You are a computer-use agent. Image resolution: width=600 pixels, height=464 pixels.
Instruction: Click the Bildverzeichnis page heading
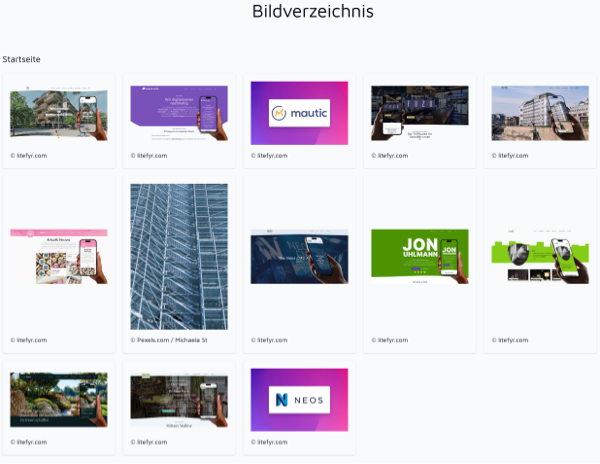(299, 13)
